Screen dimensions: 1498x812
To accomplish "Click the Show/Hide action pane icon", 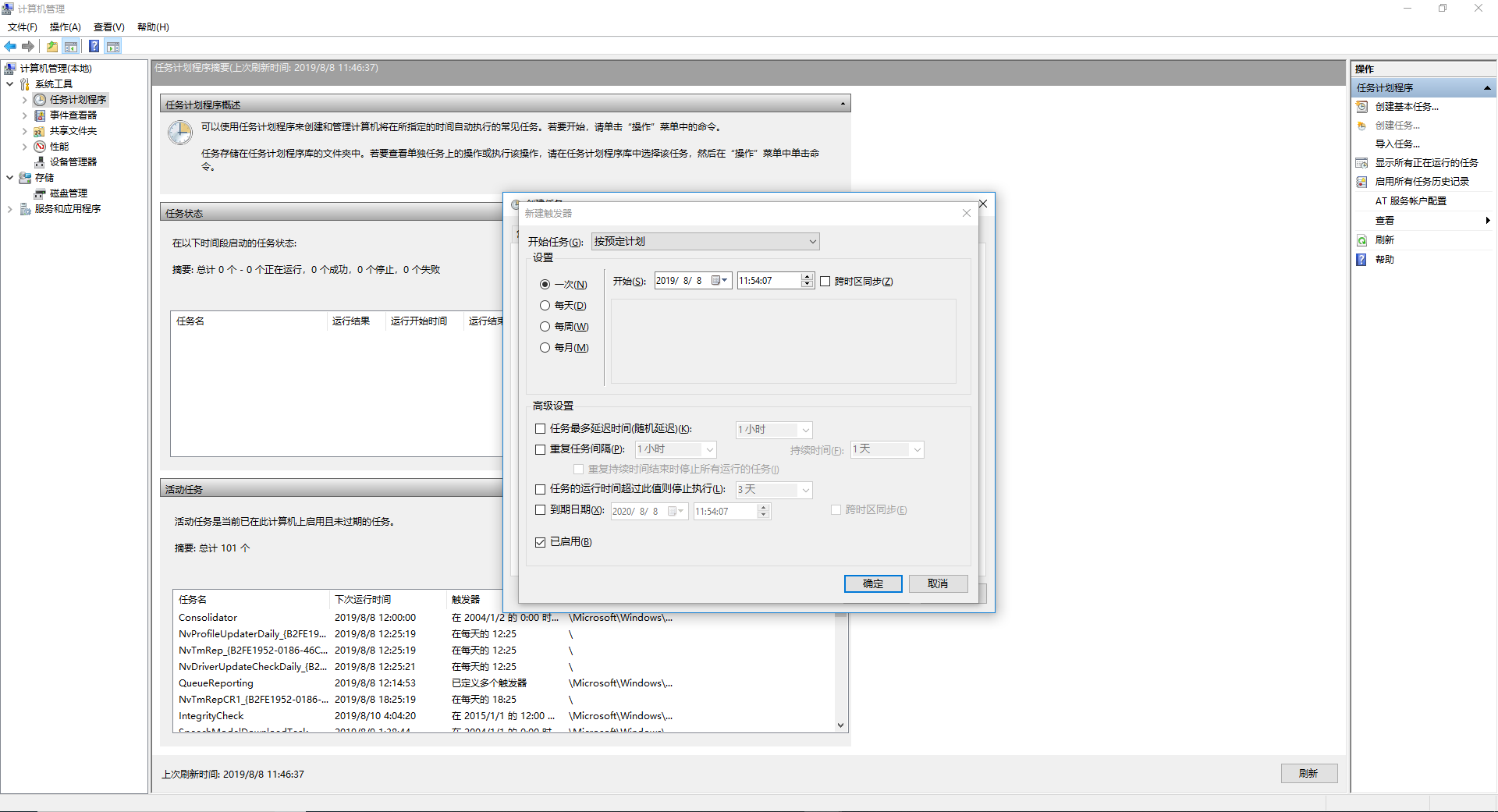I will coord(113,46).
